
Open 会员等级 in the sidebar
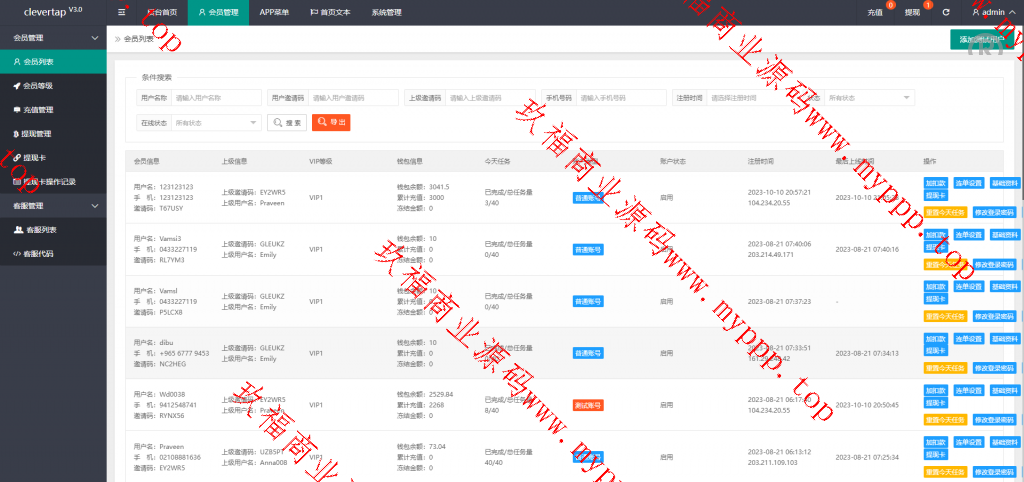click(x=38, y=86)
